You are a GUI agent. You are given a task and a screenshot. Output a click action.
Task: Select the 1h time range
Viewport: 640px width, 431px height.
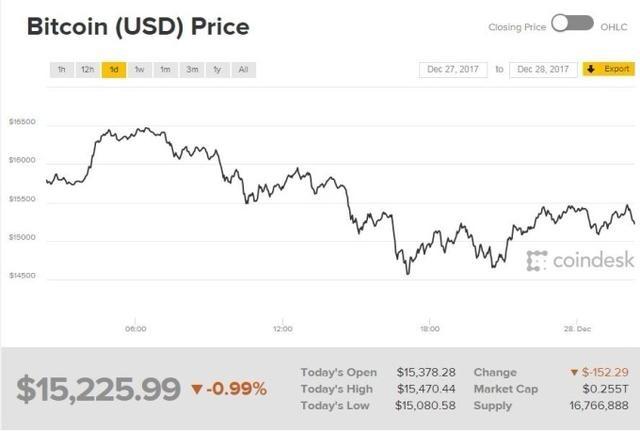[62, 69]
